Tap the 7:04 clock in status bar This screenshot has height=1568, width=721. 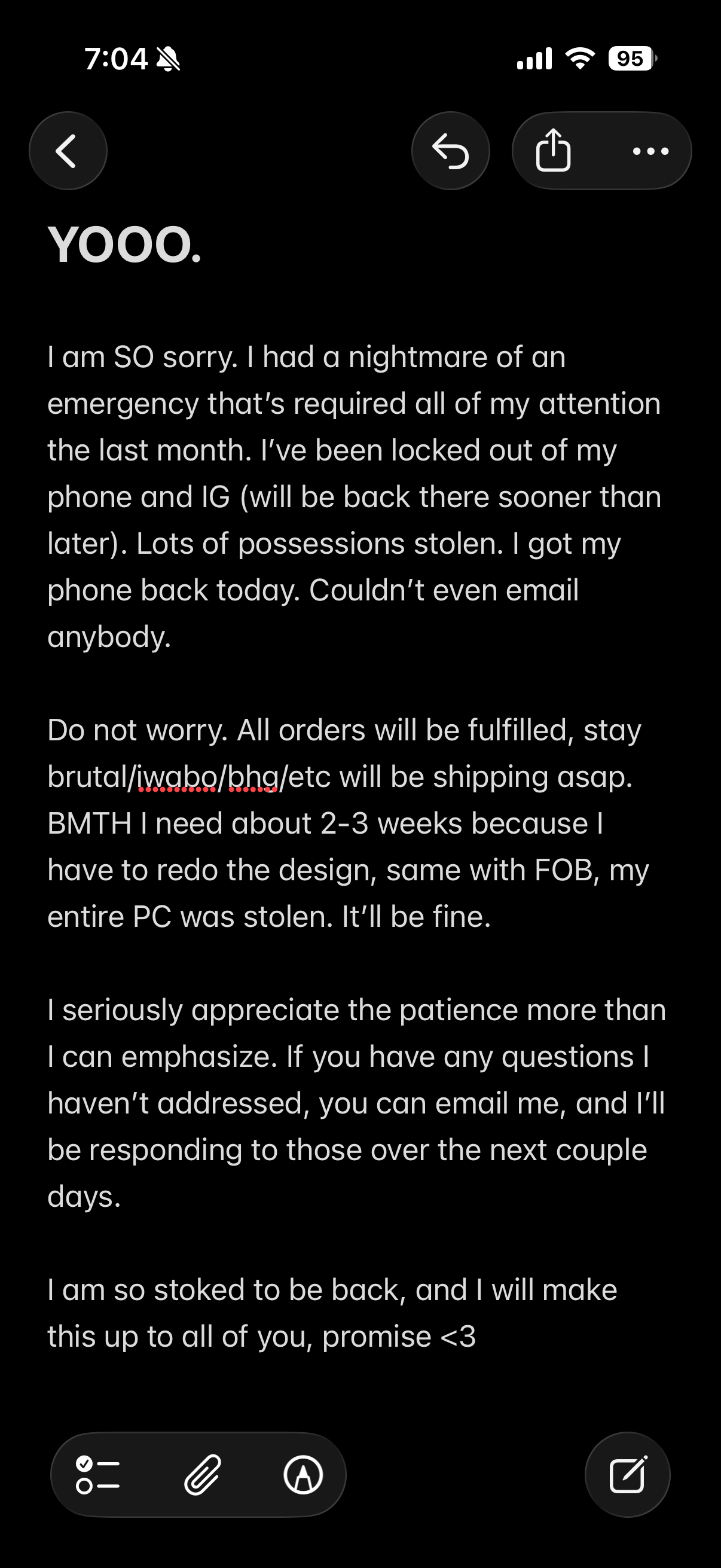pos(115,59)
